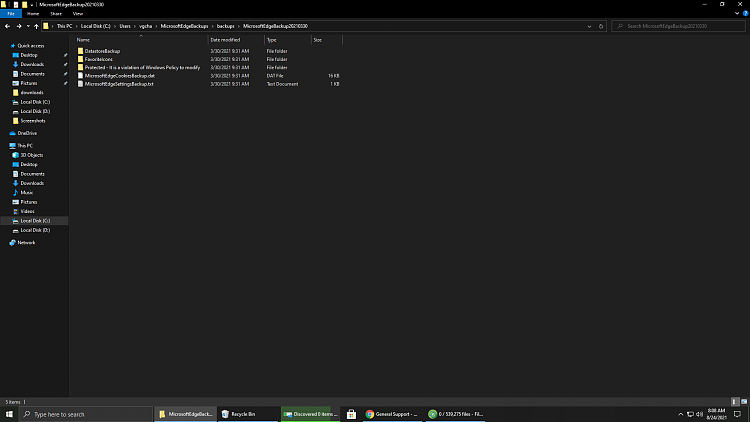Screen dimensions: 750x422
Task: Sort files by Date modified column
Action: (x=225, y=40)
